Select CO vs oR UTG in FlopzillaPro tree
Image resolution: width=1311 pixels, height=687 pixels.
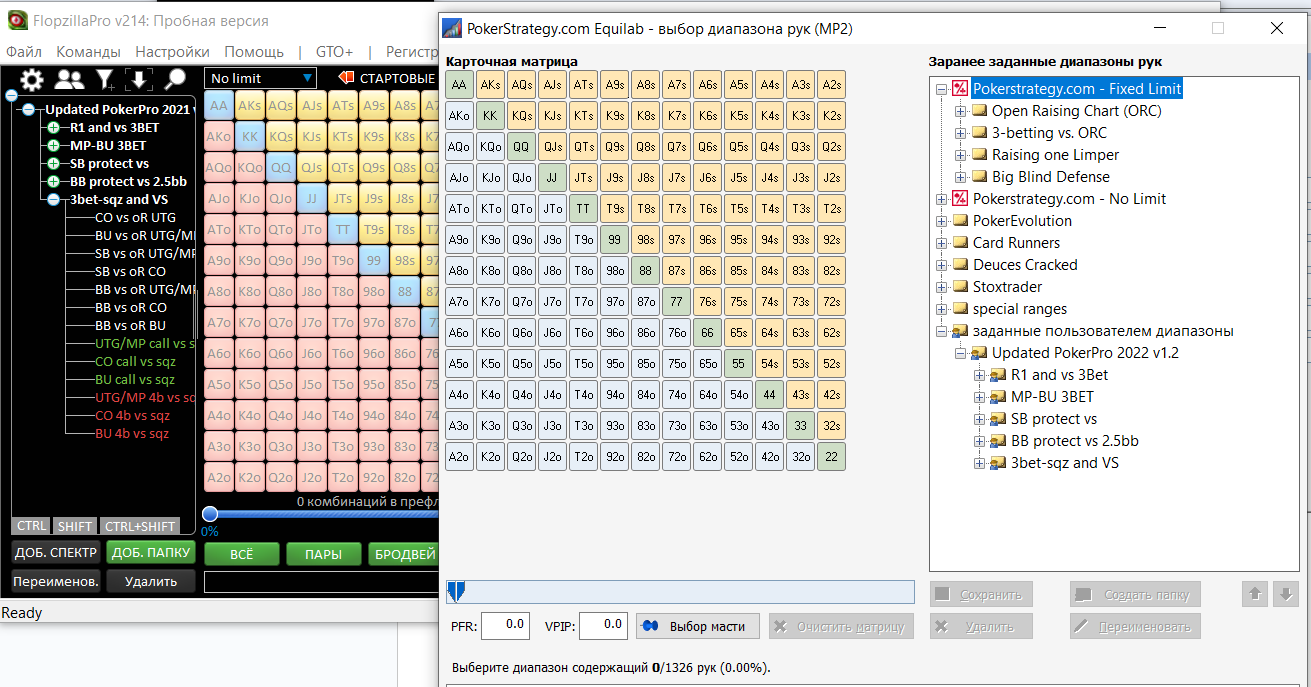[135, 218]
